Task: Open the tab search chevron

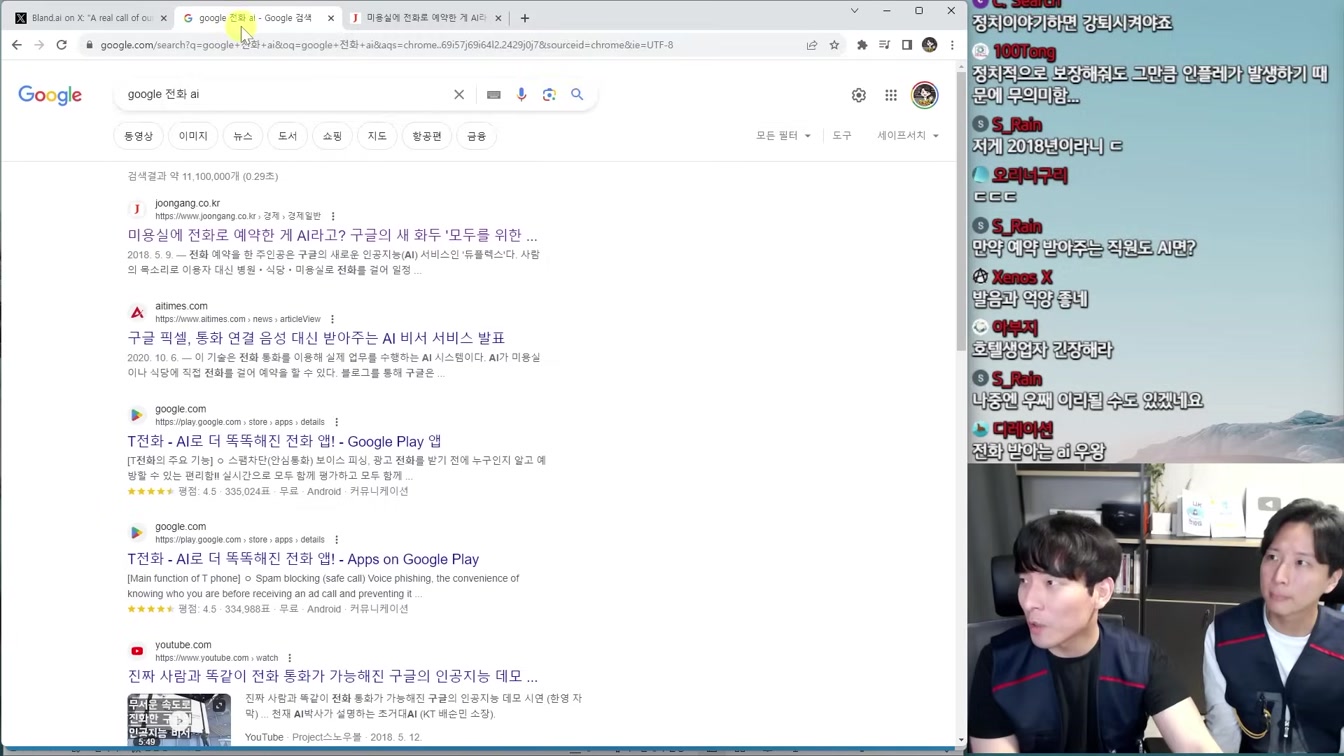Action: pyautogui.click(x=854, y=11)
